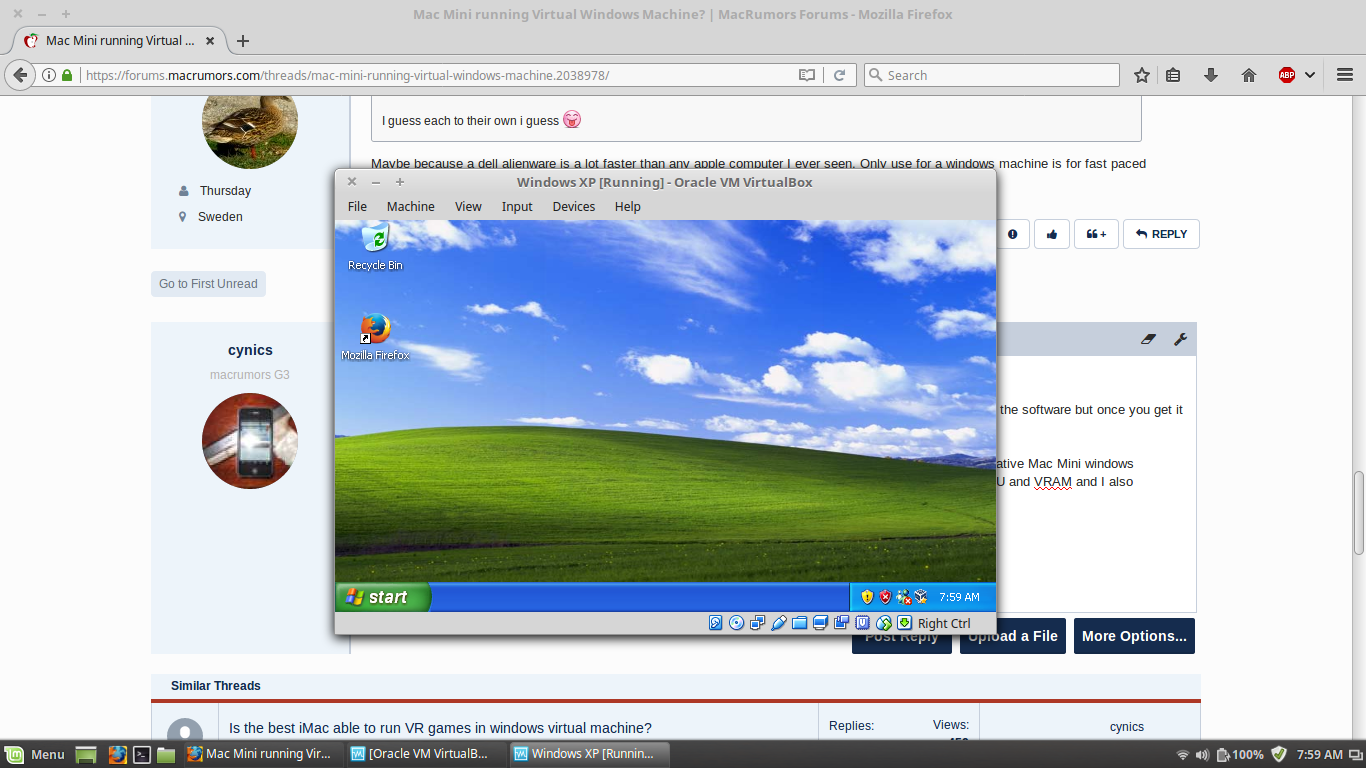
Task: Click the site identity info icon
Action: (x=50, y=75)
